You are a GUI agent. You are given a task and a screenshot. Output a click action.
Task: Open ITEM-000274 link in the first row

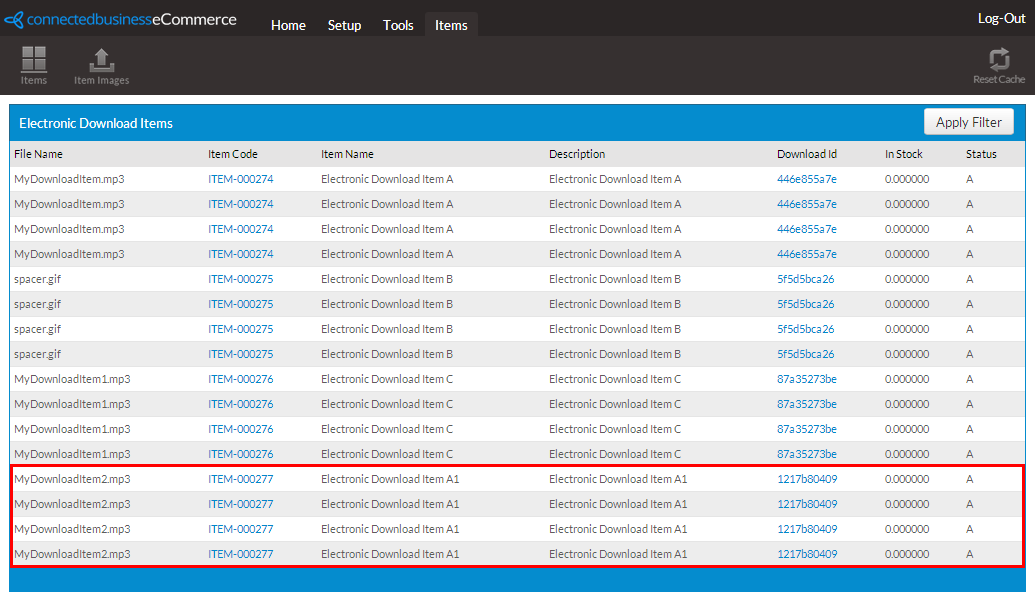[240, 179]
